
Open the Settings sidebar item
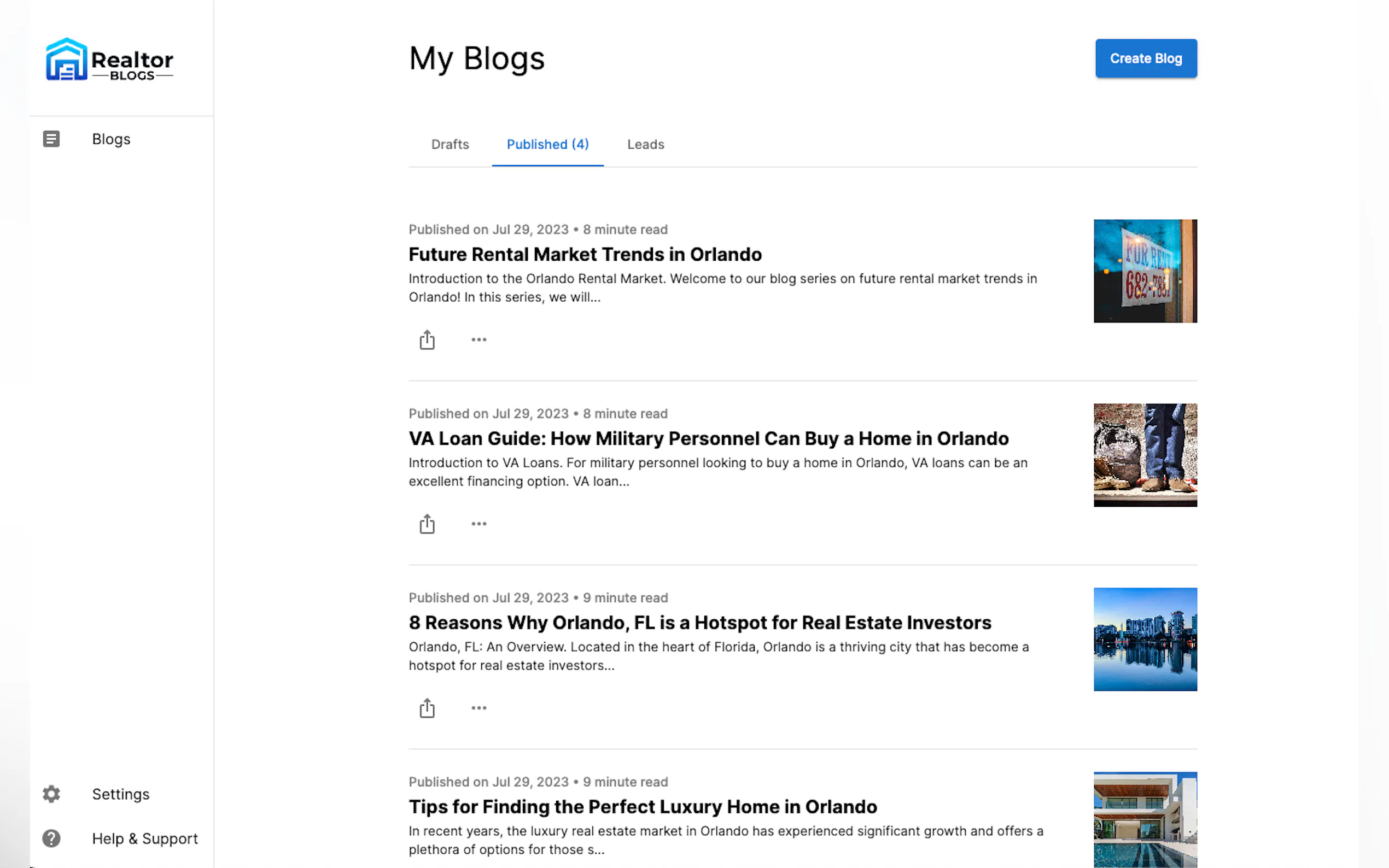click(121, 794)
